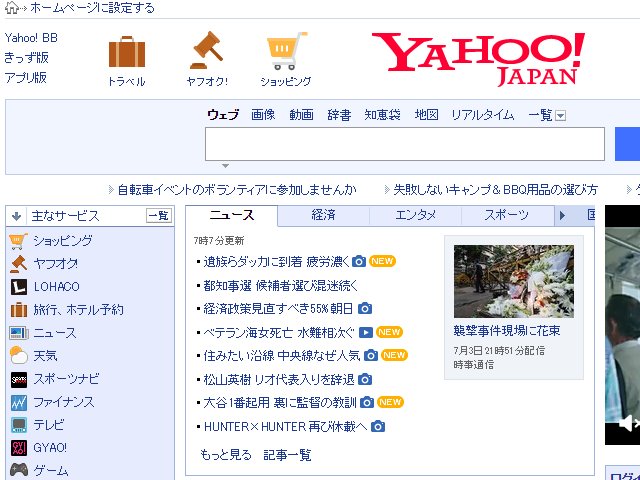The width and height of the screenshot is (640, 480).
Task: Click camera icon next to 経済政策見直すべき55% headline
Action: pyautogui.click(x=365, y=309)
